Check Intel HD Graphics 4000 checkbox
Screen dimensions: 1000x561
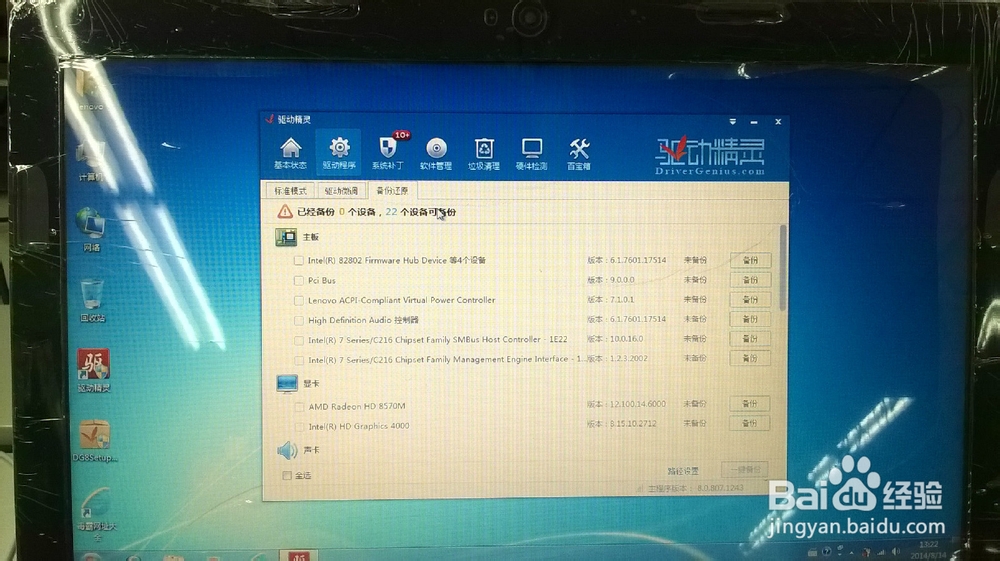coord(299,426)
